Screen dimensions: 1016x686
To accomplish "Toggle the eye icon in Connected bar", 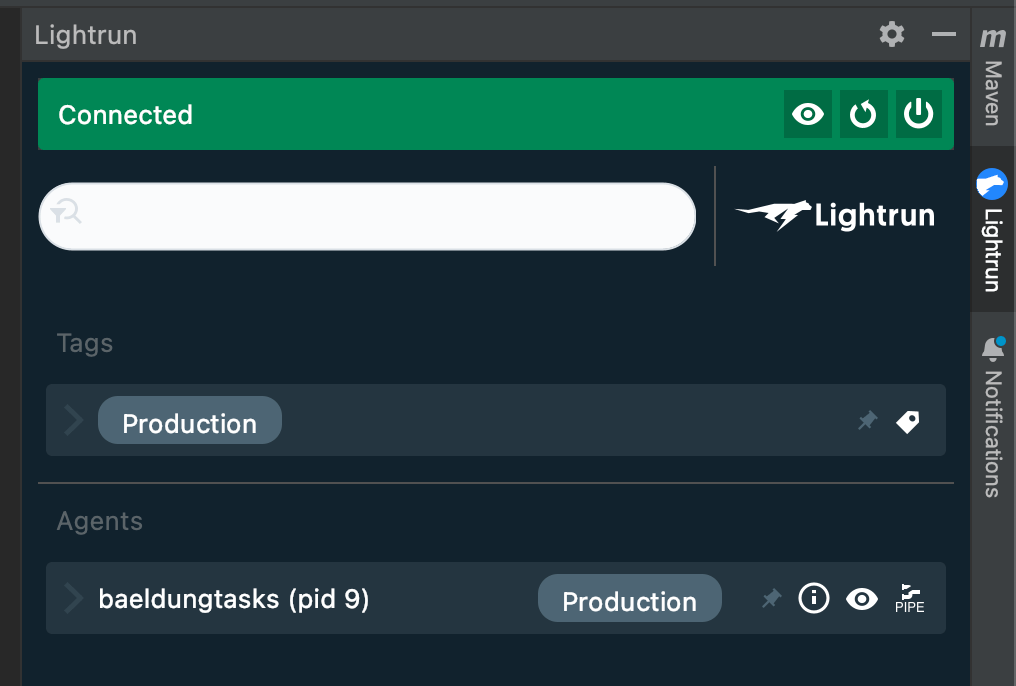I will (x=807, y=114).
